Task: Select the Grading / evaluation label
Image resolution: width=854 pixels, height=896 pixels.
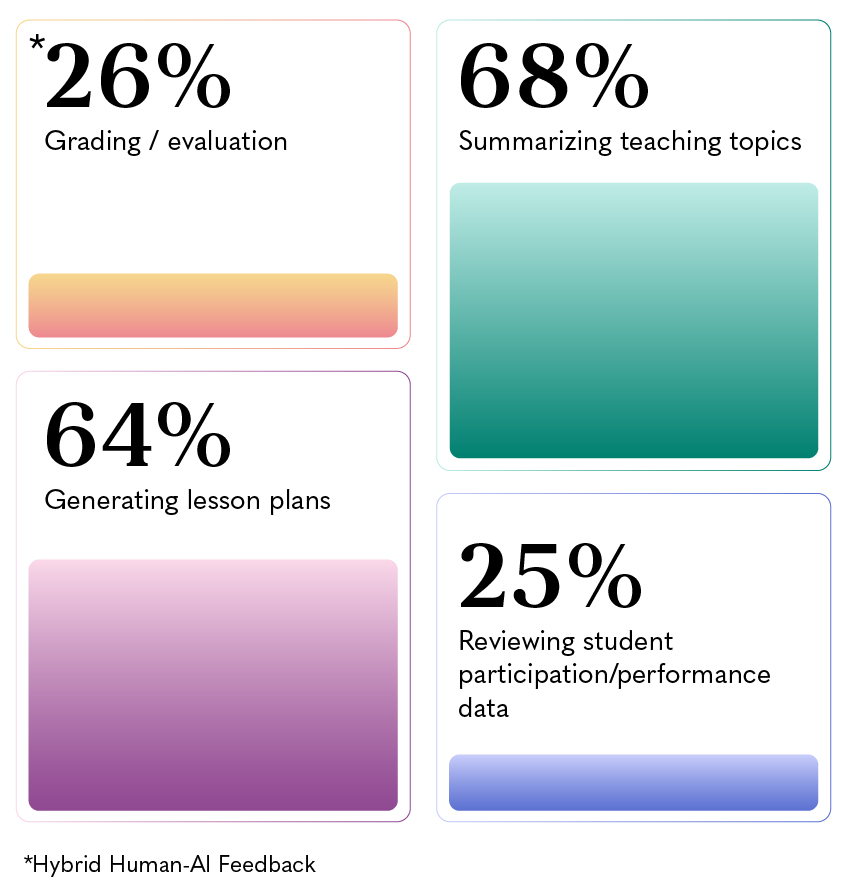Action: 166,141
